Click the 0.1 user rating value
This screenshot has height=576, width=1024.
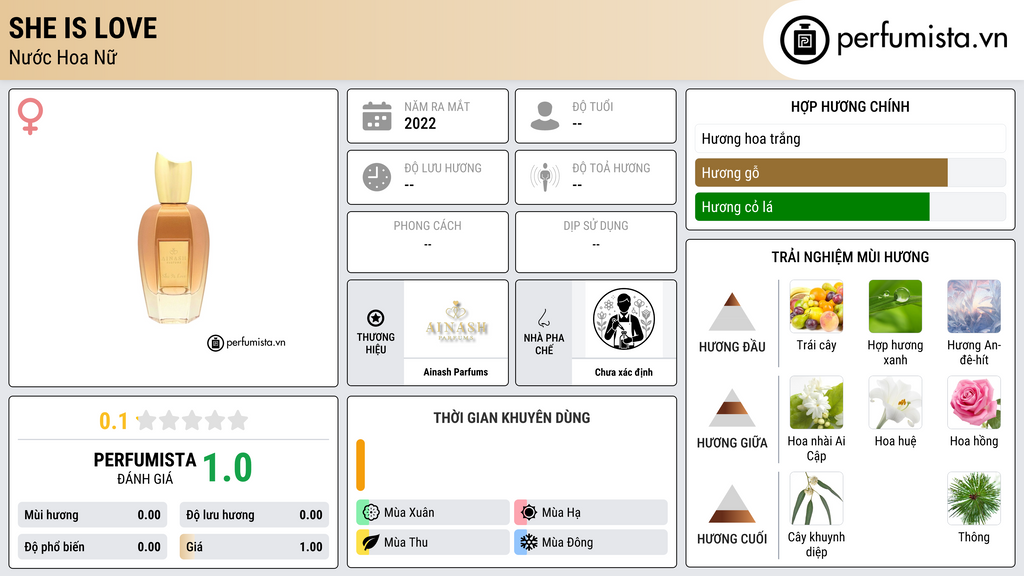point(114,421)
